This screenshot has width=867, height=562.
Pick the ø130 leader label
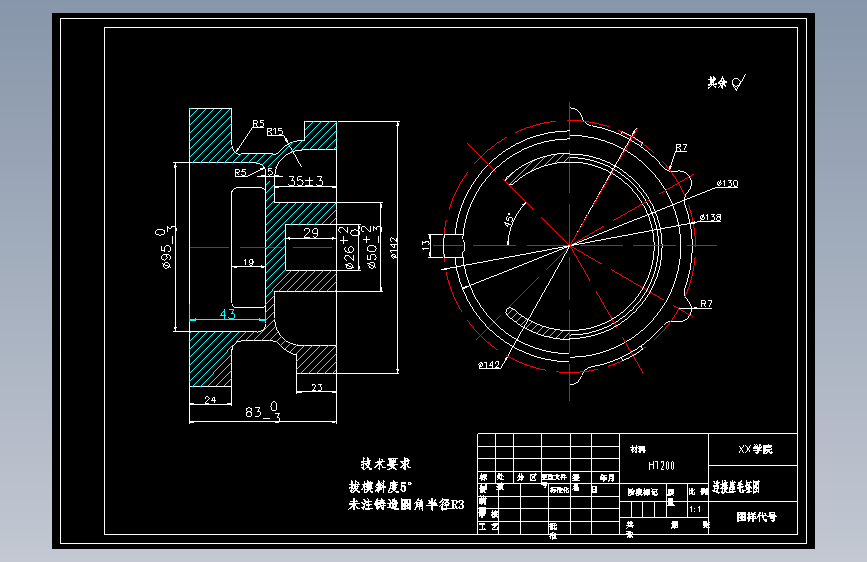click(x=727, y=183)
